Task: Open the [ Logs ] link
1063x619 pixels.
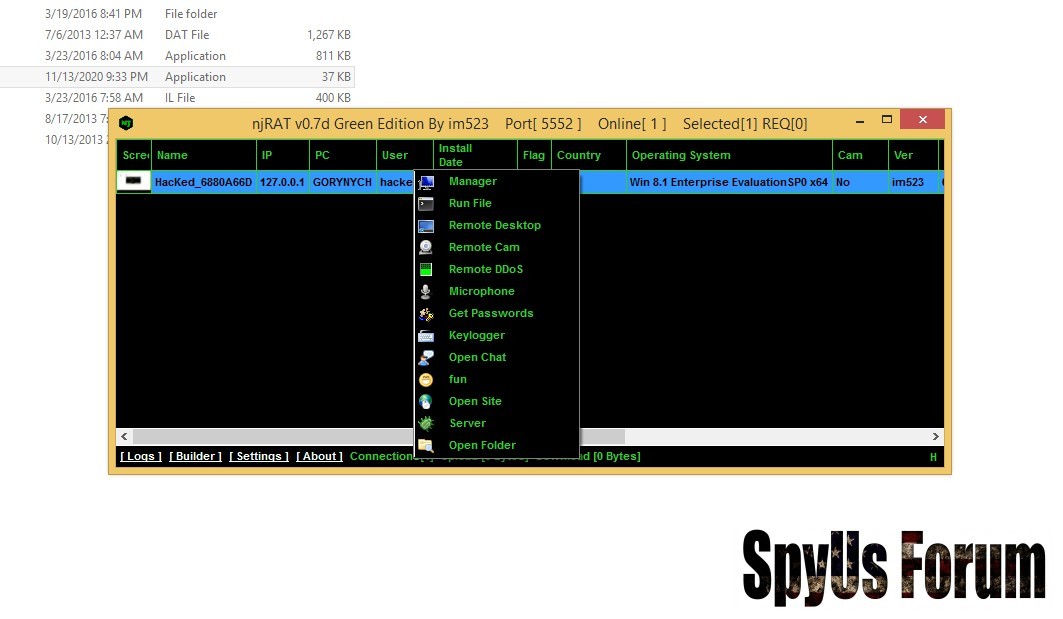Action: click(140, 457)
